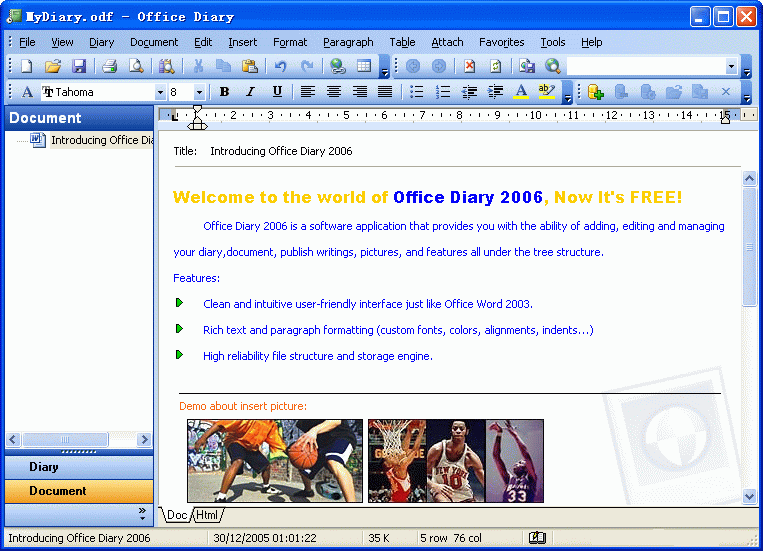Select the Document navigation pane button

(79, 491)
